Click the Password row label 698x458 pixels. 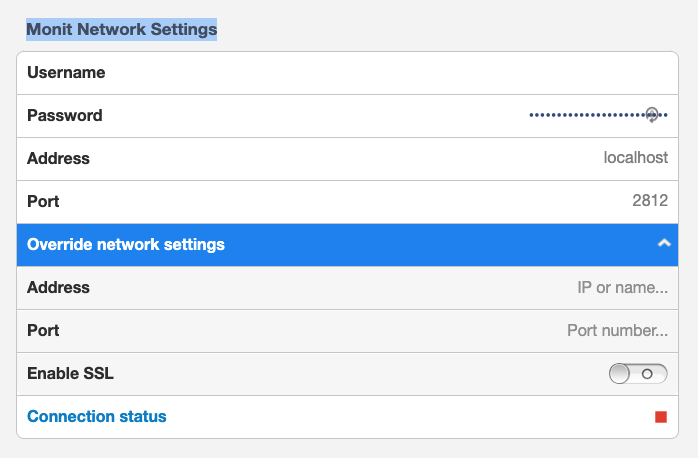click(65, 116)
